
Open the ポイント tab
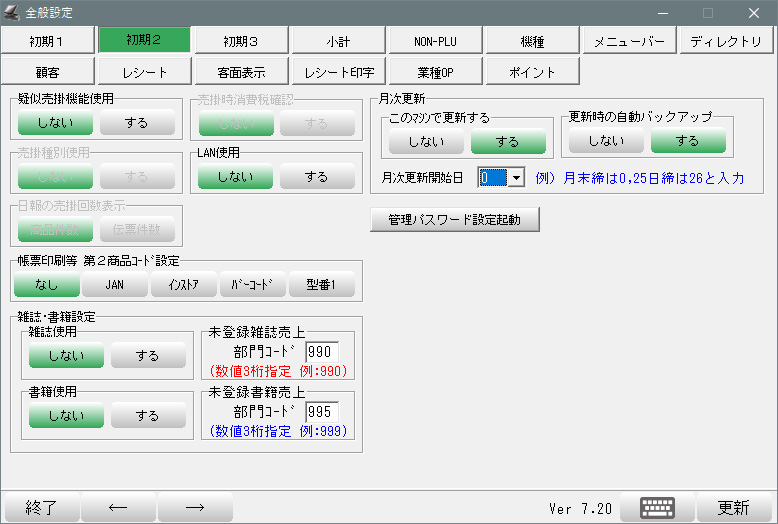(x=532, y=72)
